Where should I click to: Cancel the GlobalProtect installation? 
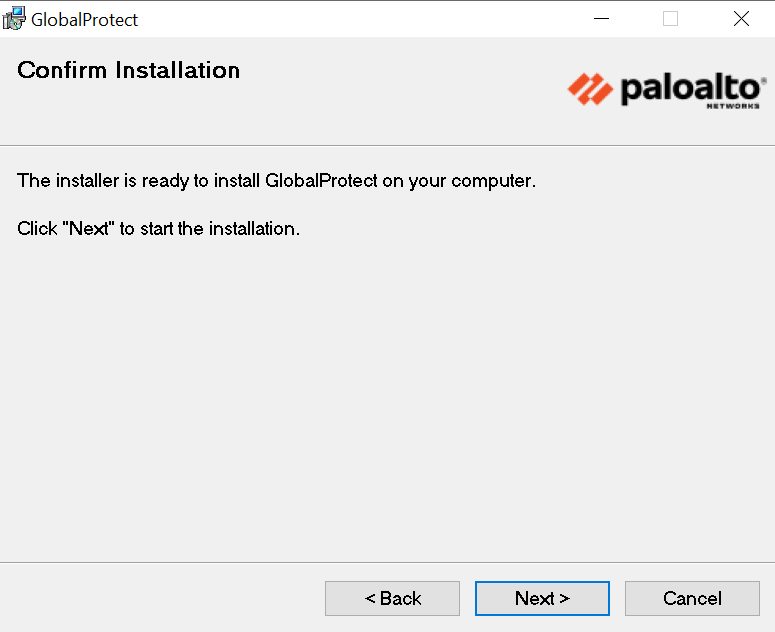click(692, 599)
